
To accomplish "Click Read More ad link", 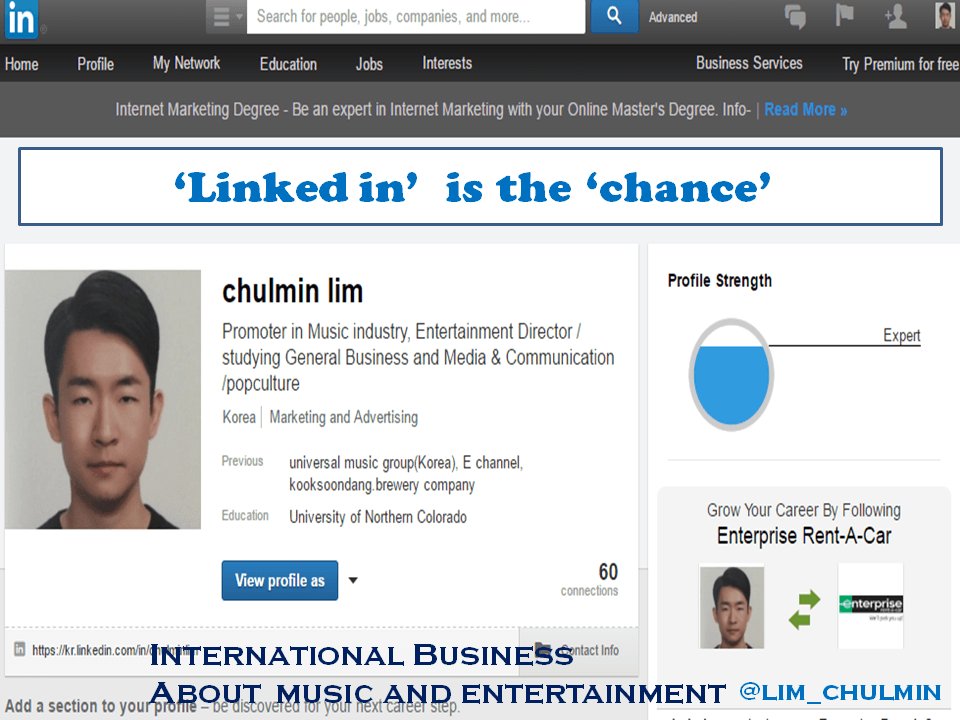I will (806, 110).
